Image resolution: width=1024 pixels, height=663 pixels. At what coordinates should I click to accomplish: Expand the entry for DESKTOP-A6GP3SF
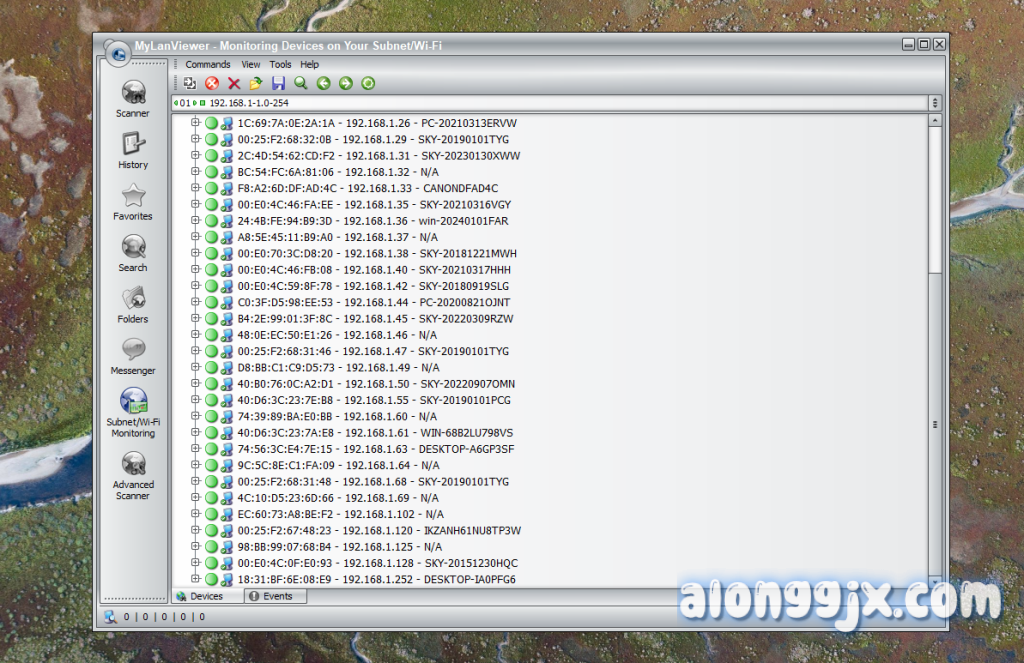pos(194,449)
